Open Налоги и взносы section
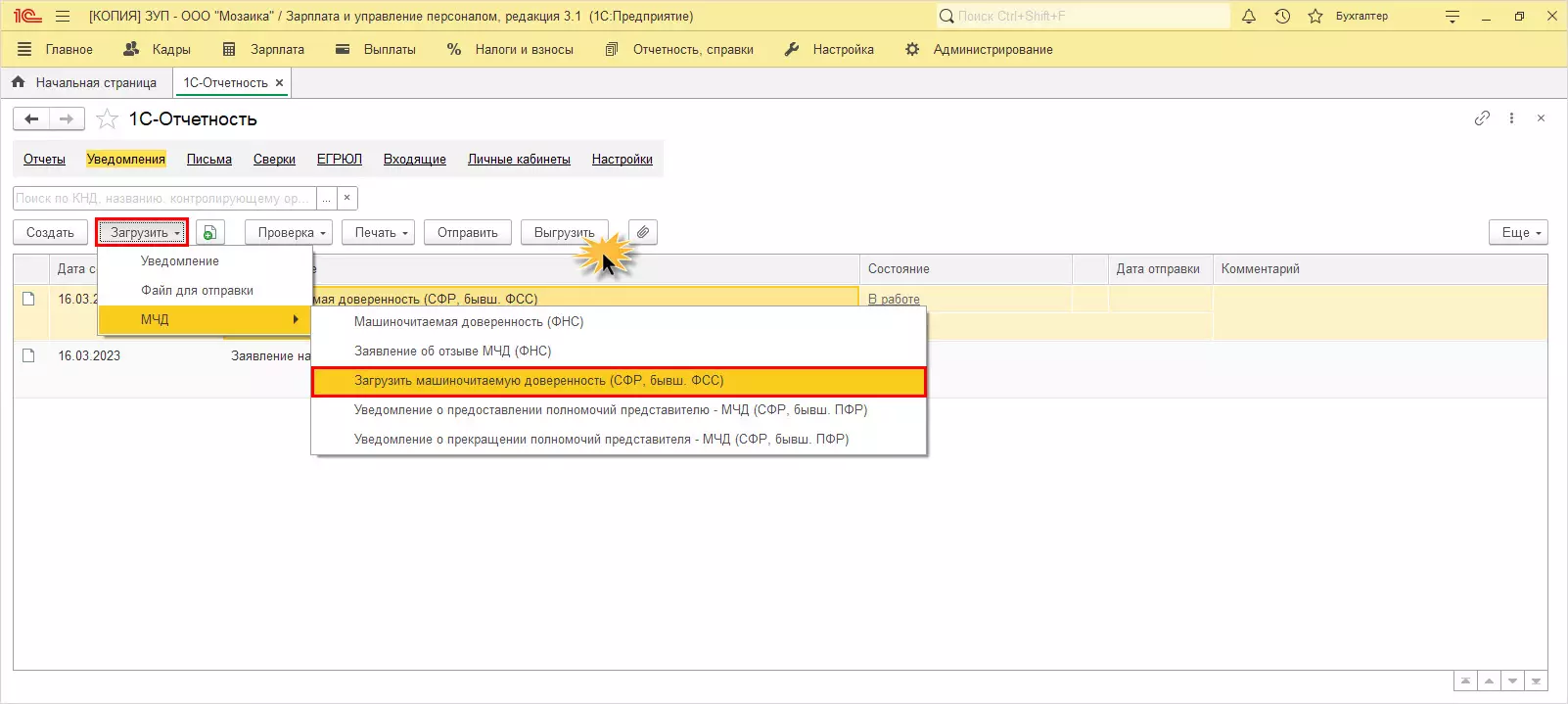This screenshot has height=704, width=1568. (510, 49)
